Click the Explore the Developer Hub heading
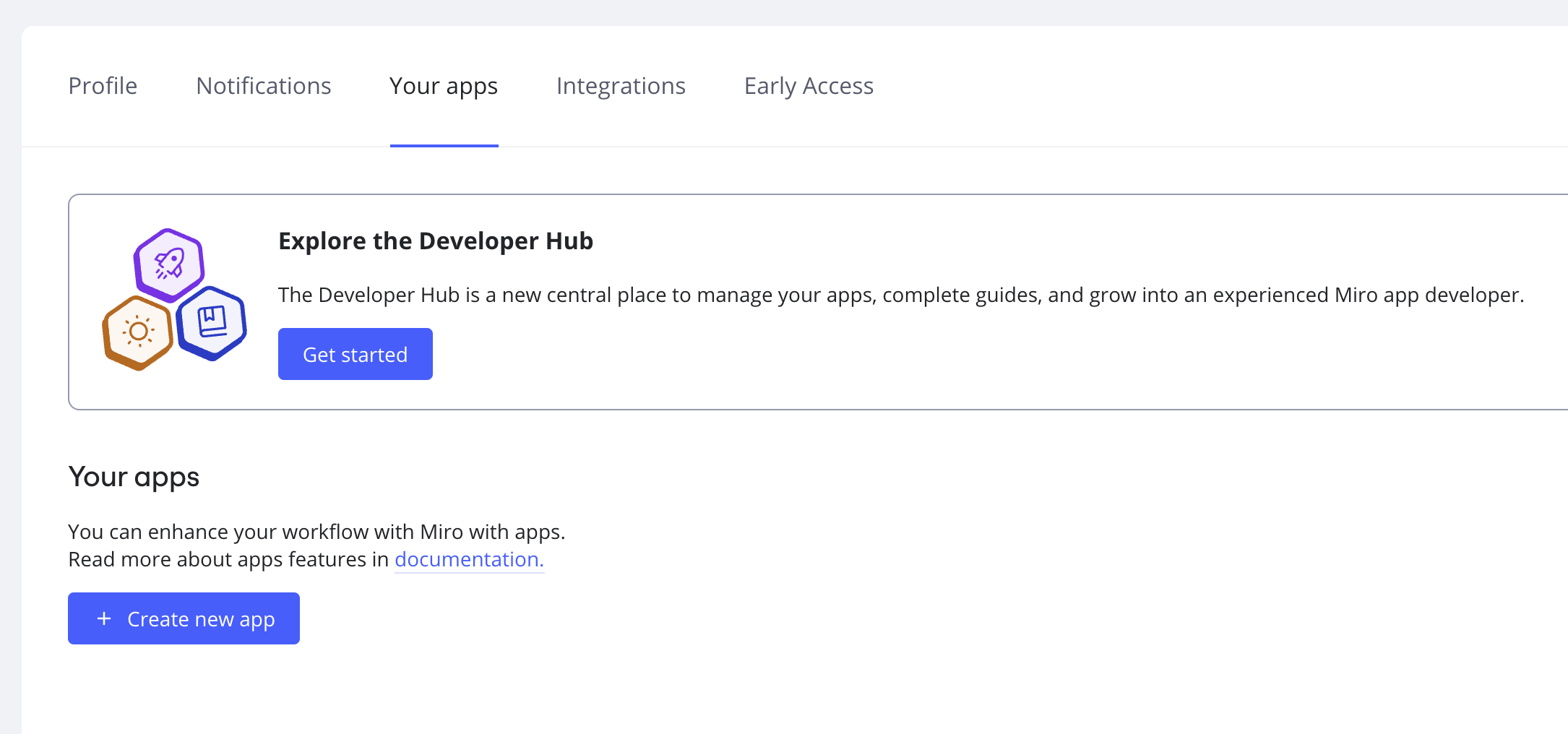Image resolution: width=1568 pixels, height=734 pixels. [x=436, y=241]
